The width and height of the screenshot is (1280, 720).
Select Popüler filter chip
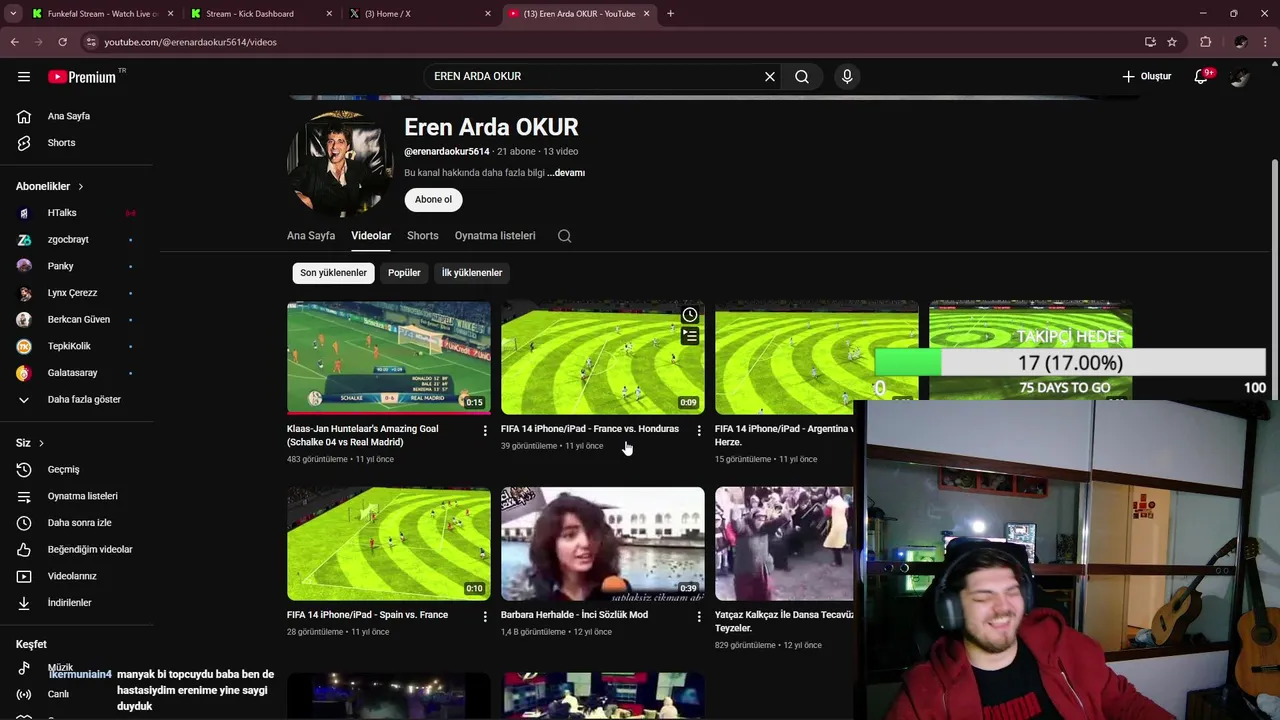coord(404,273)
